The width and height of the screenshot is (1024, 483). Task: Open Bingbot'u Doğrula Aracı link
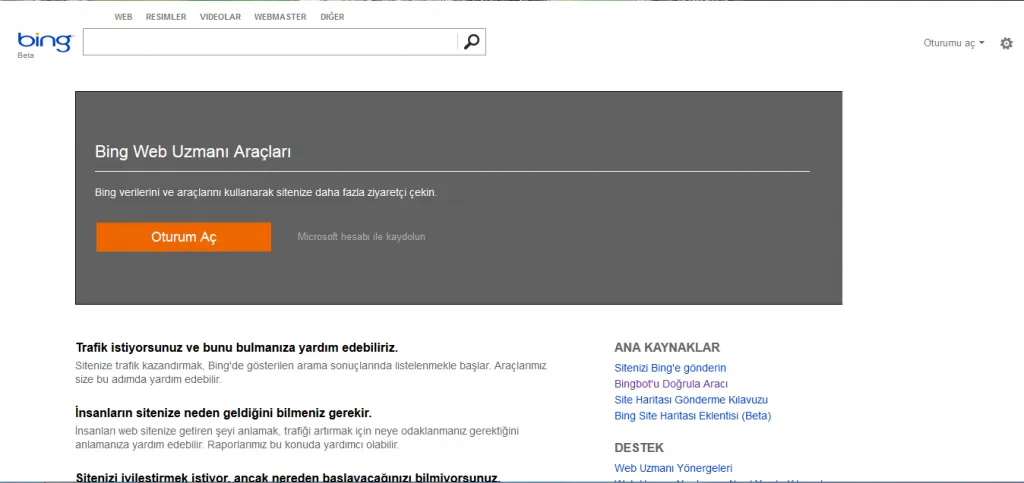pos(671,384)
